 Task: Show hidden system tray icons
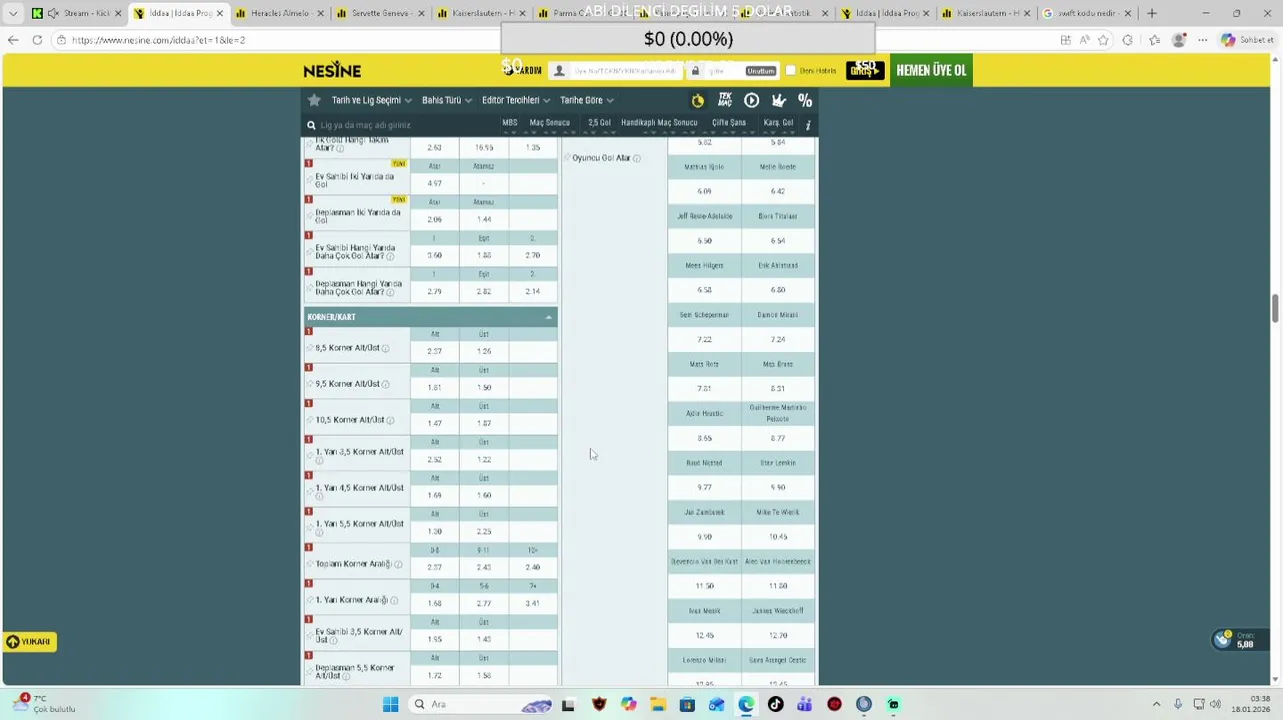point(1156,704)
